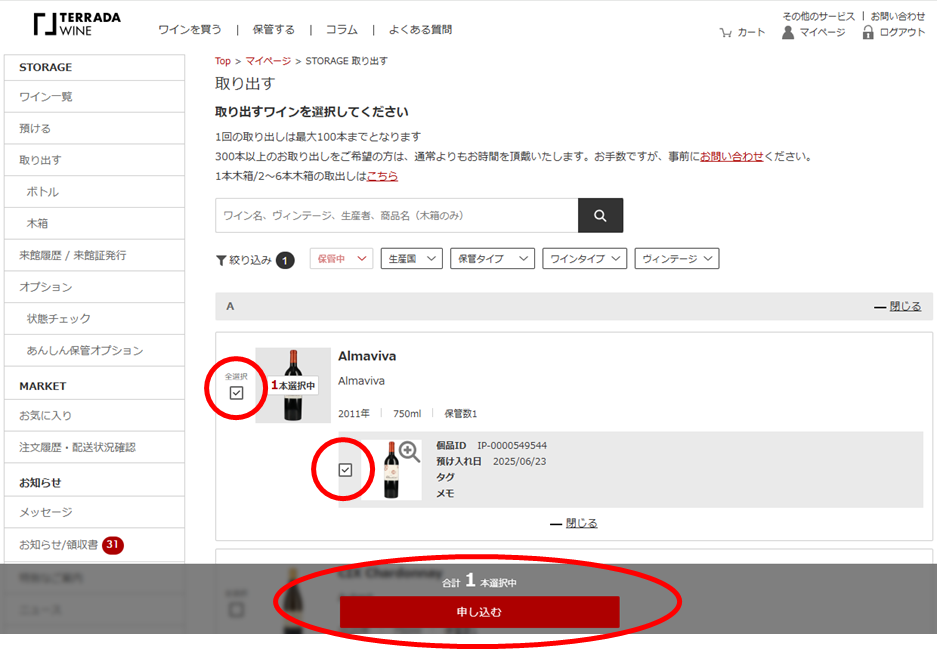Toggle the select-all checkbox for Almaviva
The image size is (937, 649).
tap(236, 393)
